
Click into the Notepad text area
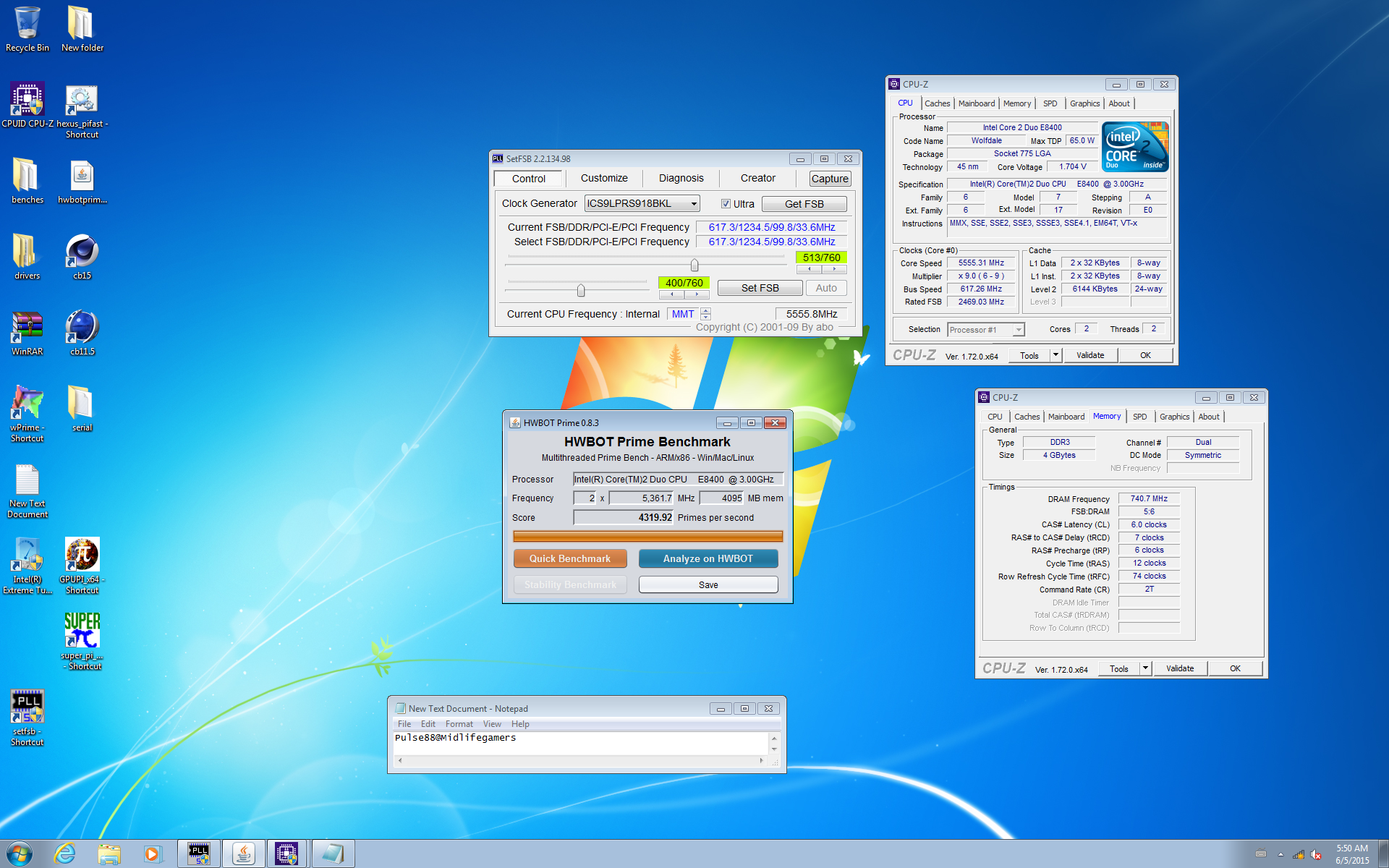(x=581, y=744)
